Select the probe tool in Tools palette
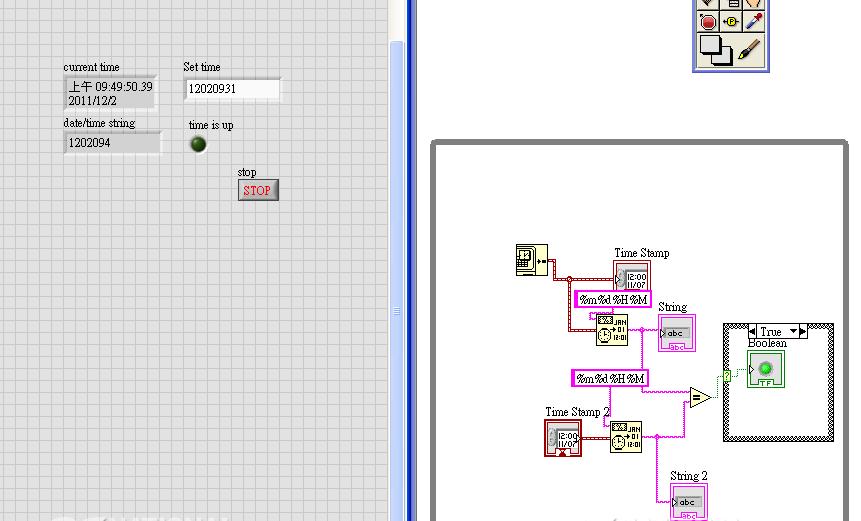 [x=731, y=22]
